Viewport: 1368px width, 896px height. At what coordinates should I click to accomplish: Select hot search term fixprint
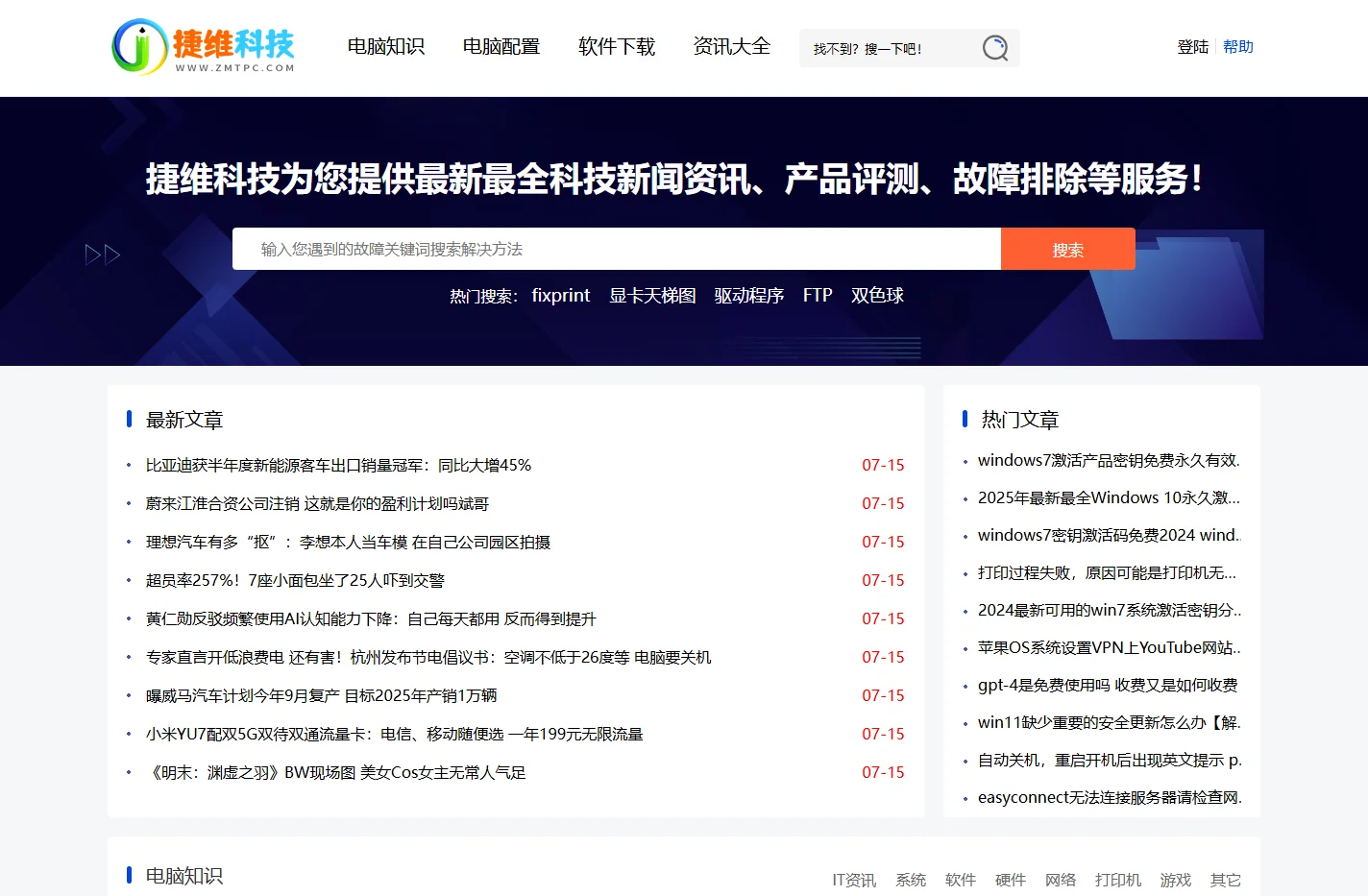pyautogui.click(x=561, y=296)
